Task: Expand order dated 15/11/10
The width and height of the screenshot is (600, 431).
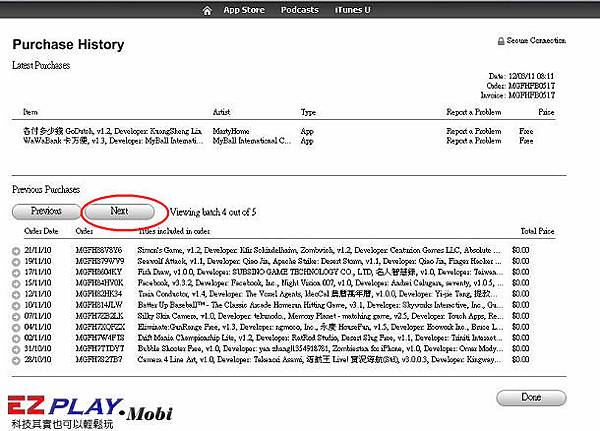Action: click(x=16, y=284)
